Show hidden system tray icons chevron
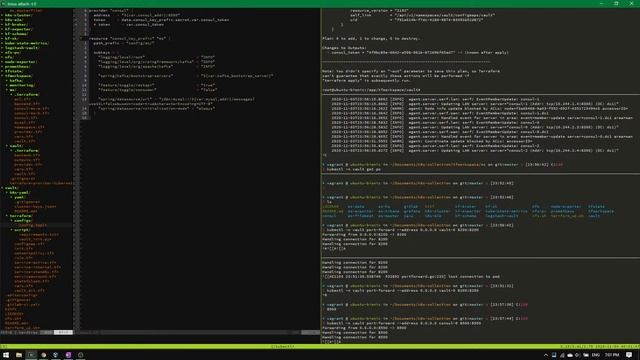 [546, 355]
